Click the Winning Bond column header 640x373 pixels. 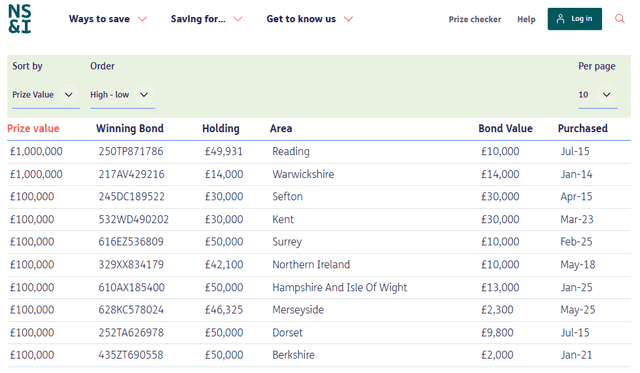pyautogui.click(x=130, y=129)
